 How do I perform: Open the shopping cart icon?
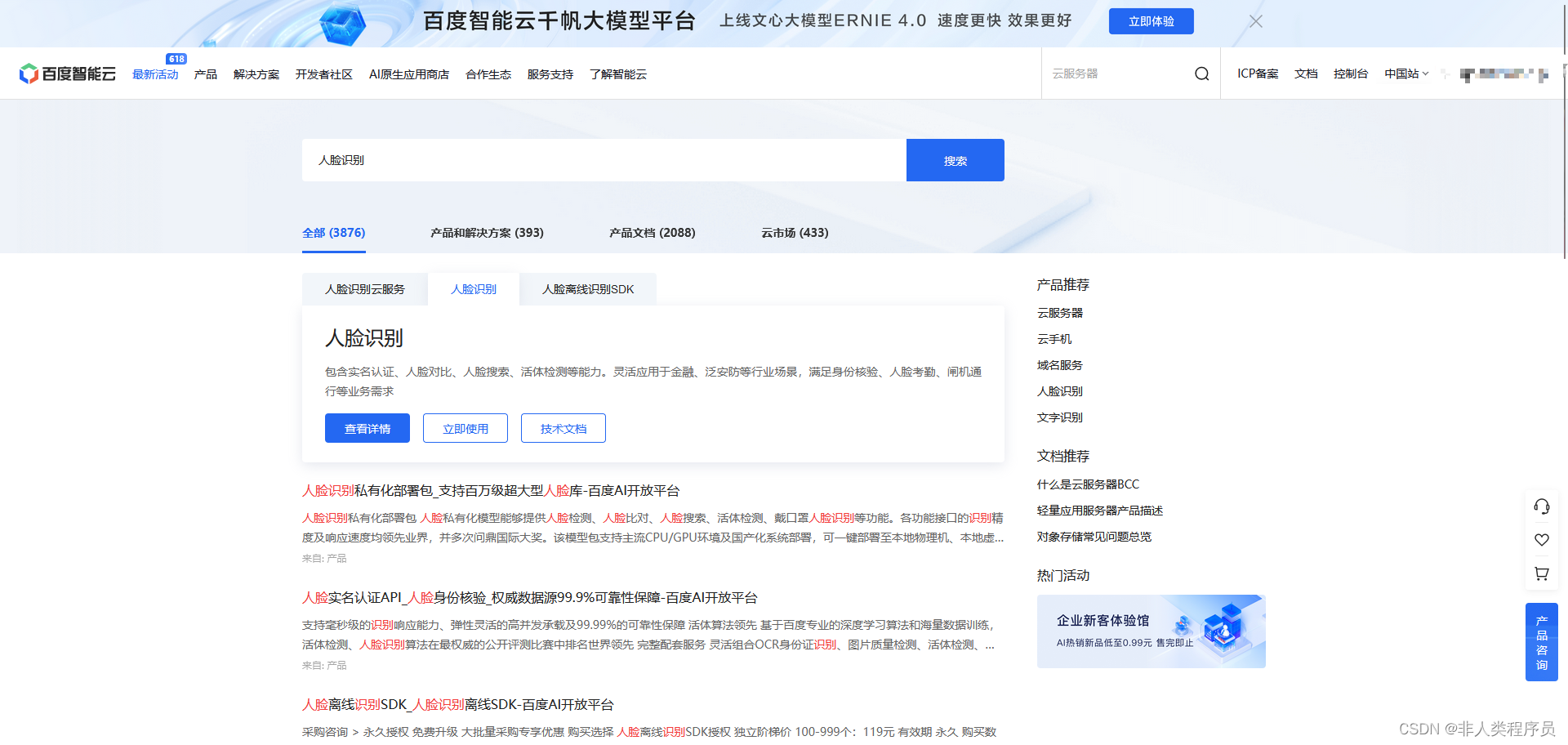point(1542,573)
